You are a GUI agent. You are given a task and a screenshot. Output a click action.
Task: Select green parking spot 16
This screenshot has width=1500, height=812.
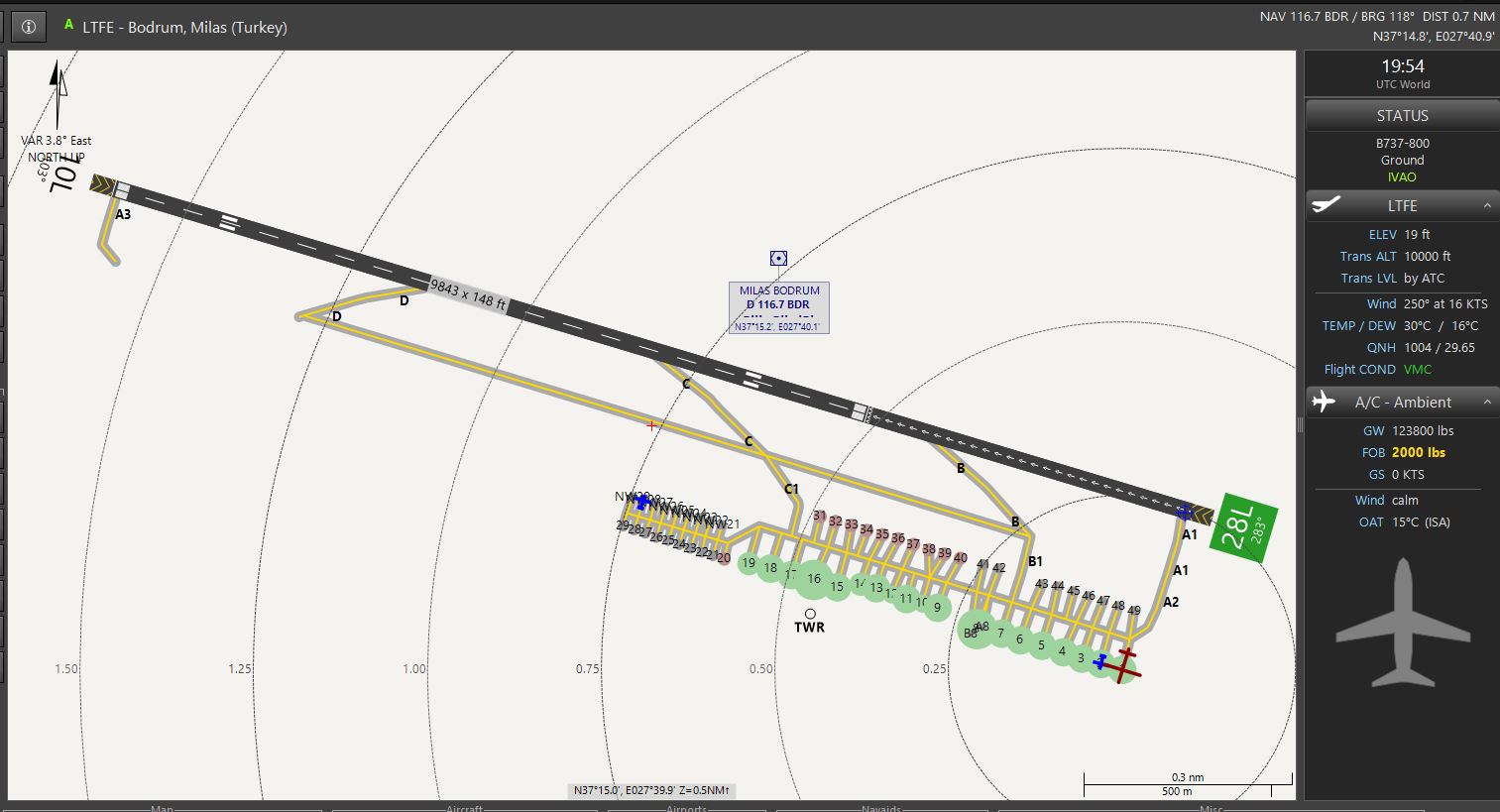pos(813,579)
